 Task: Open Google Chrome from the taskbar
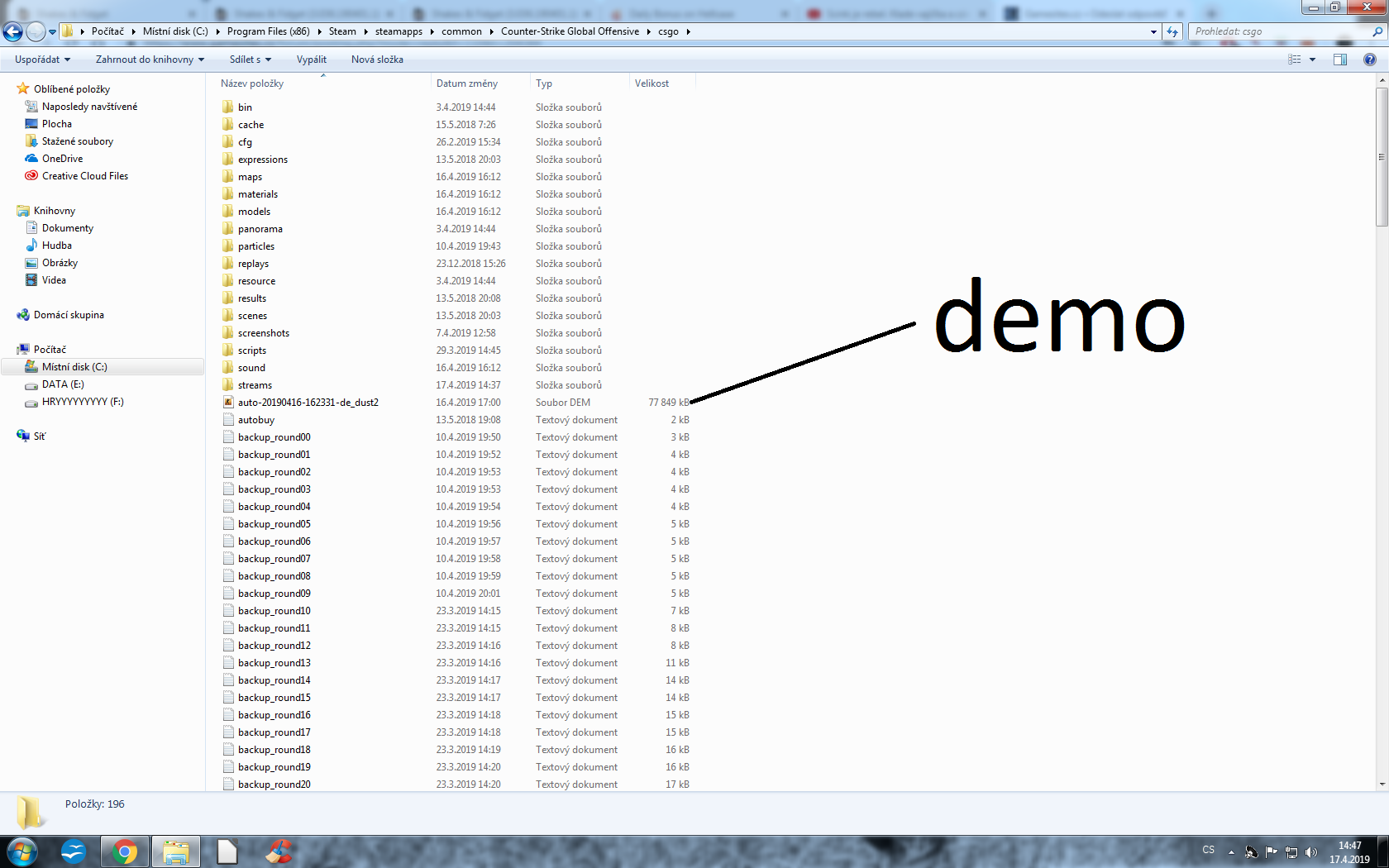point(124,851)
